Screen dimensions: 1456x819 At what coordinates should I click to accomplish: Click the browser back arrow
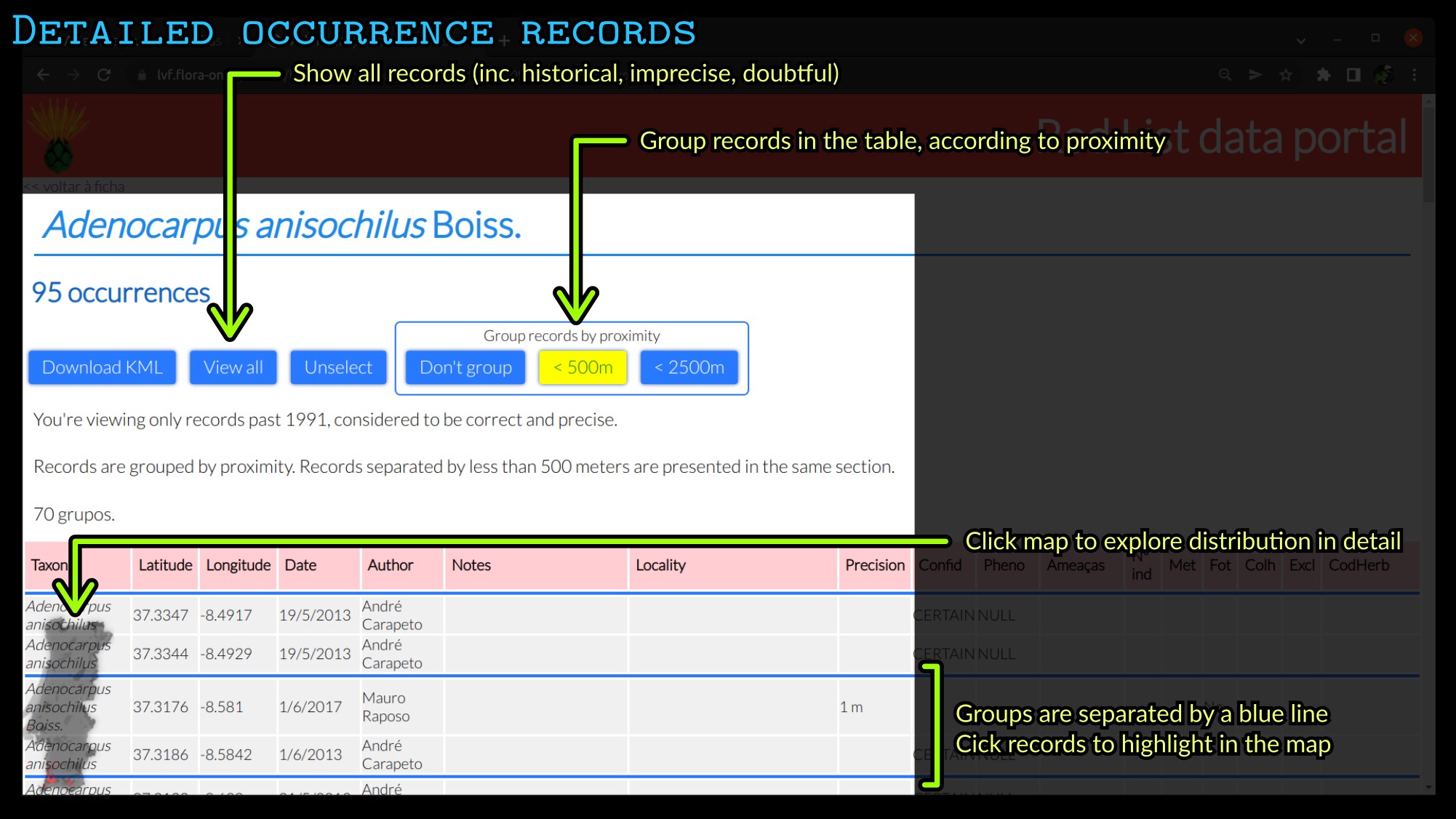pos(44,75)
